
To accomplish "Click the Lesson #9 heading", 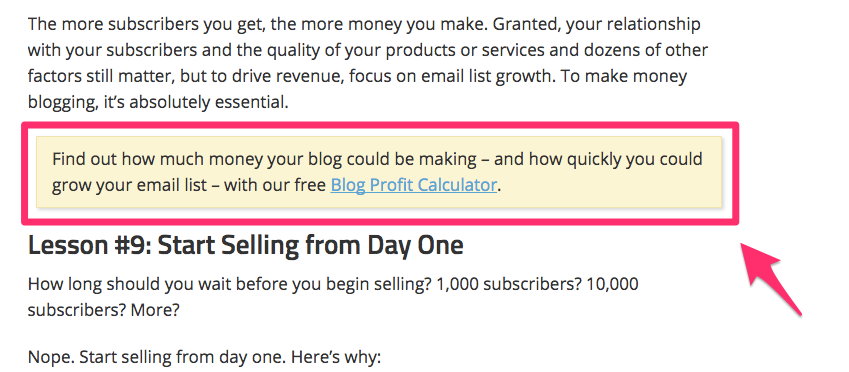I will click(x=245, y=245).
